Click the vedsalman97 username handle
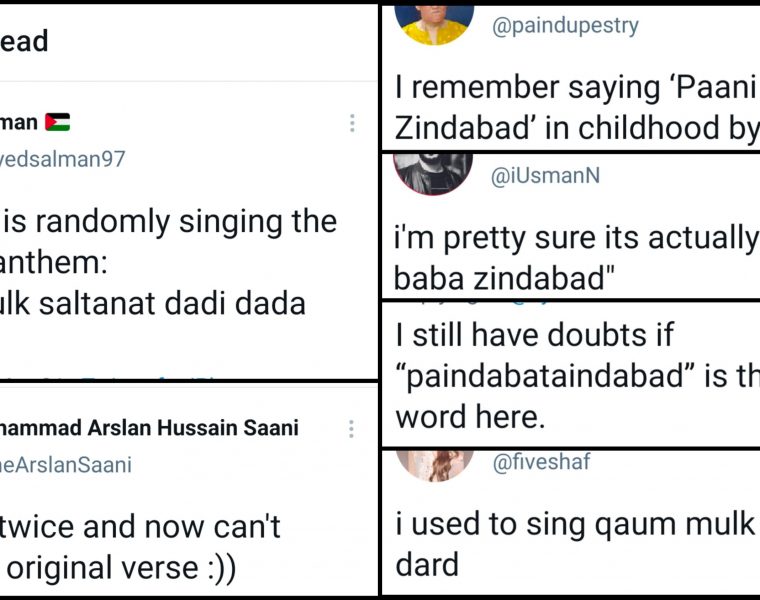The width and height of the screenshot is (760, 600). pyautogui.click(x=62, y=159)
